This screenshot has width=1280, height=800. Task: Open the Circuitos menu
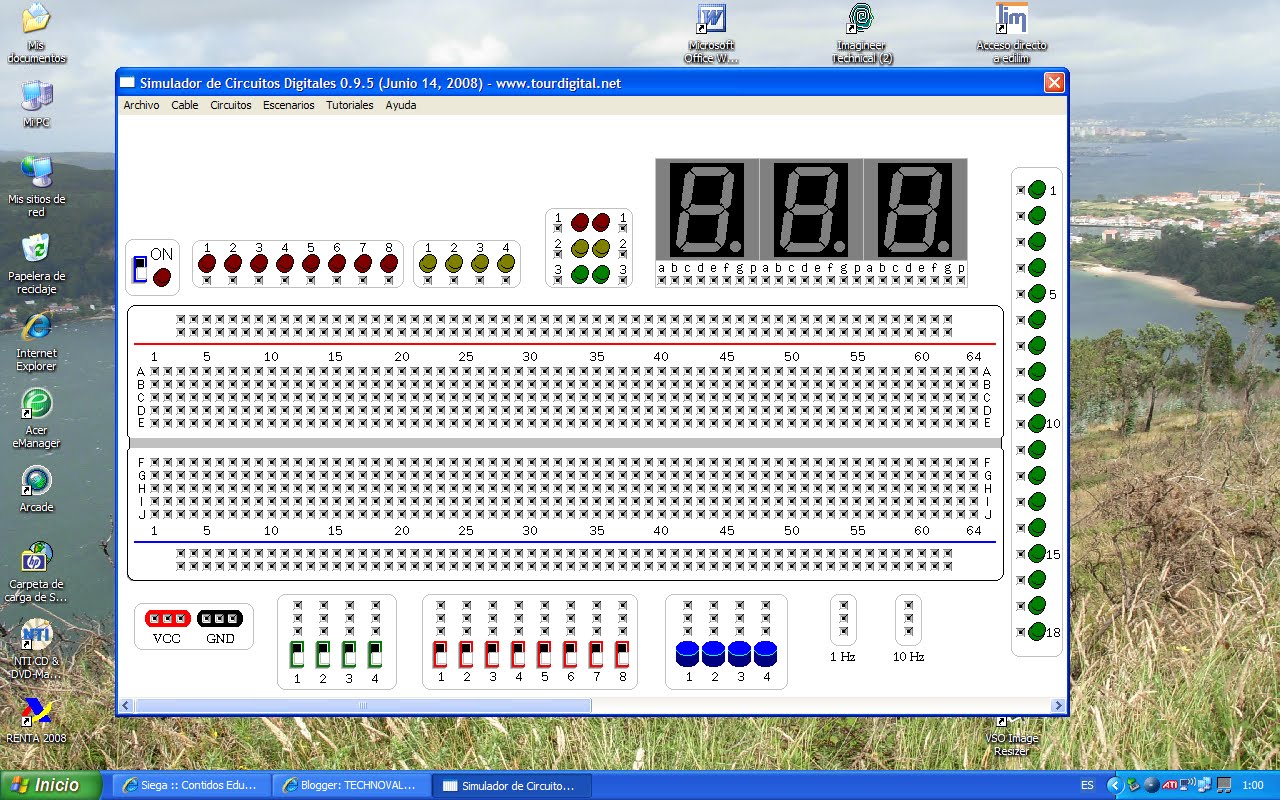coord(231,104)
